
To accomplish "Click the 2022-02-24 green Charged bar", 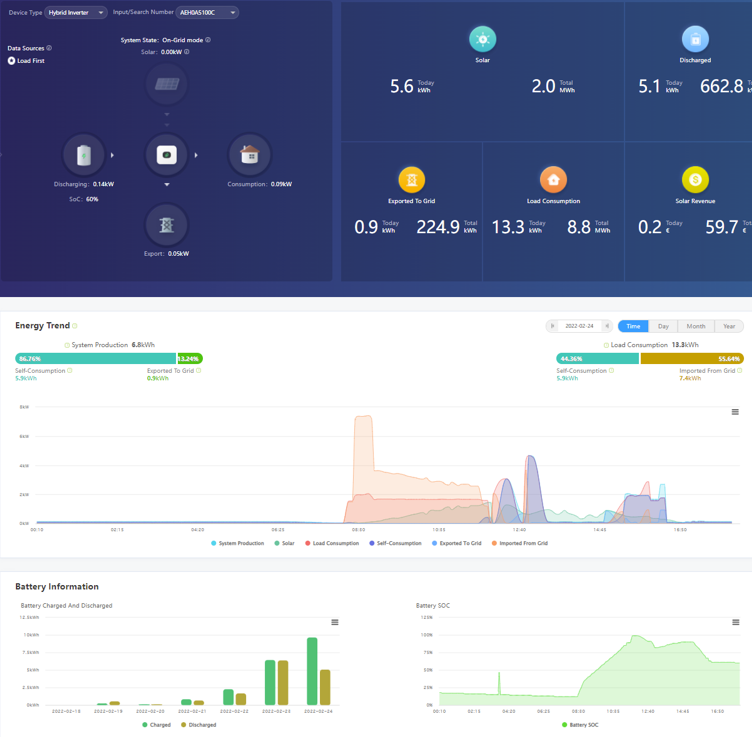I will (312, 671).
